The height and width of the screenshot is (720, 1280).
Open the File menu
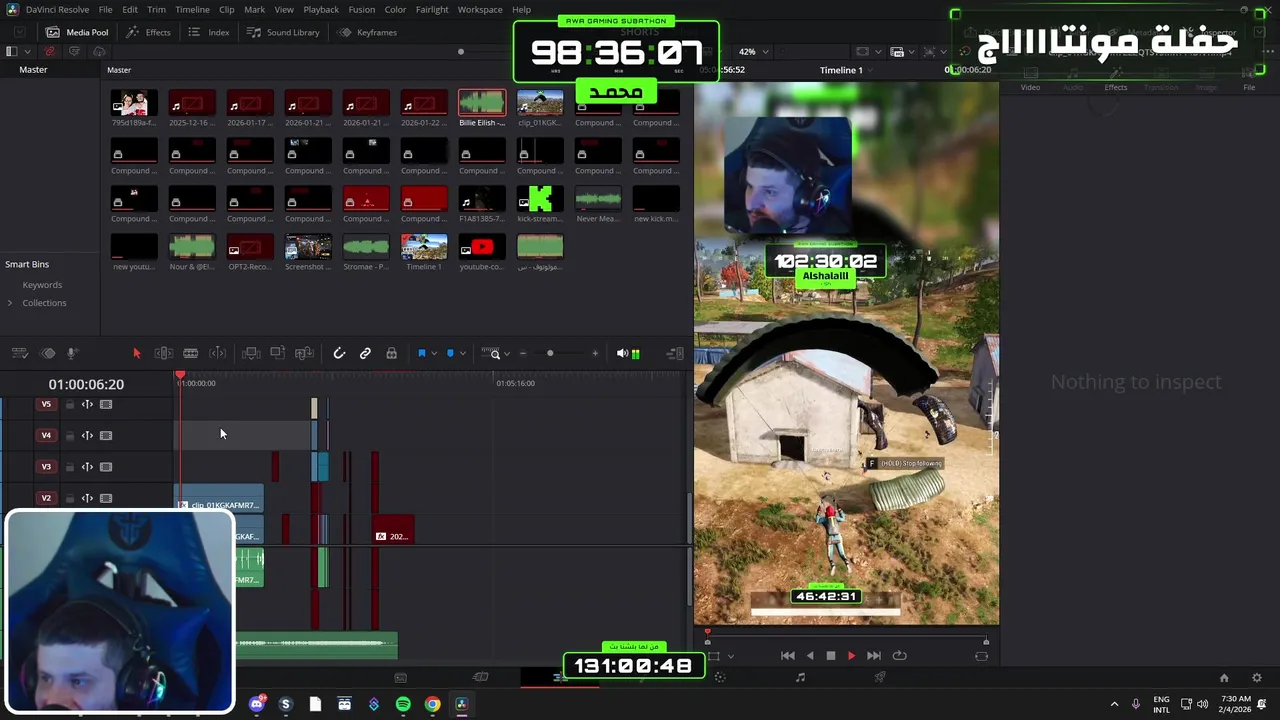105,9
